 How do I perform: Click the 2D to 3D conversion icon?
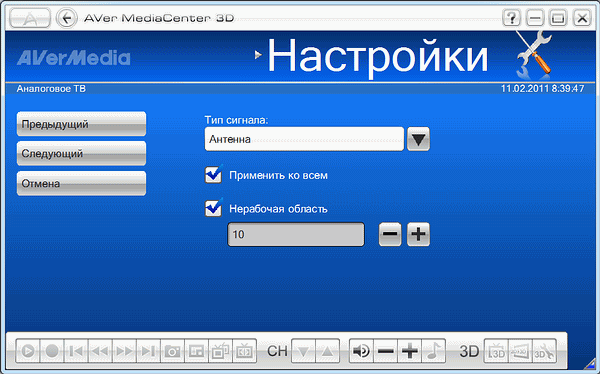(520, 351)
